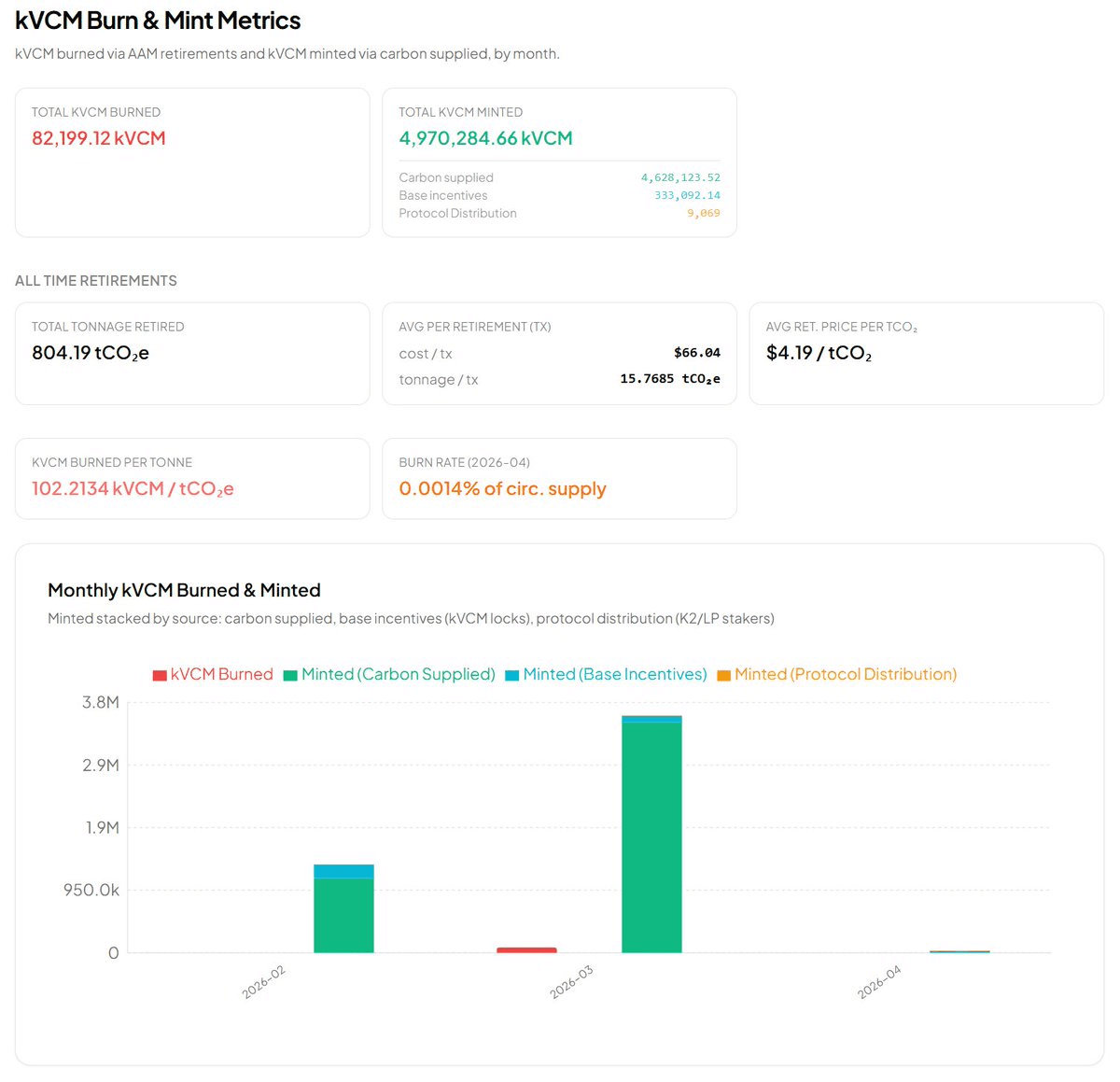This screenshot has width=1120, height=1082.
Task: Click the $4.19 / tCO₂ average price
Action: (819, 353)
